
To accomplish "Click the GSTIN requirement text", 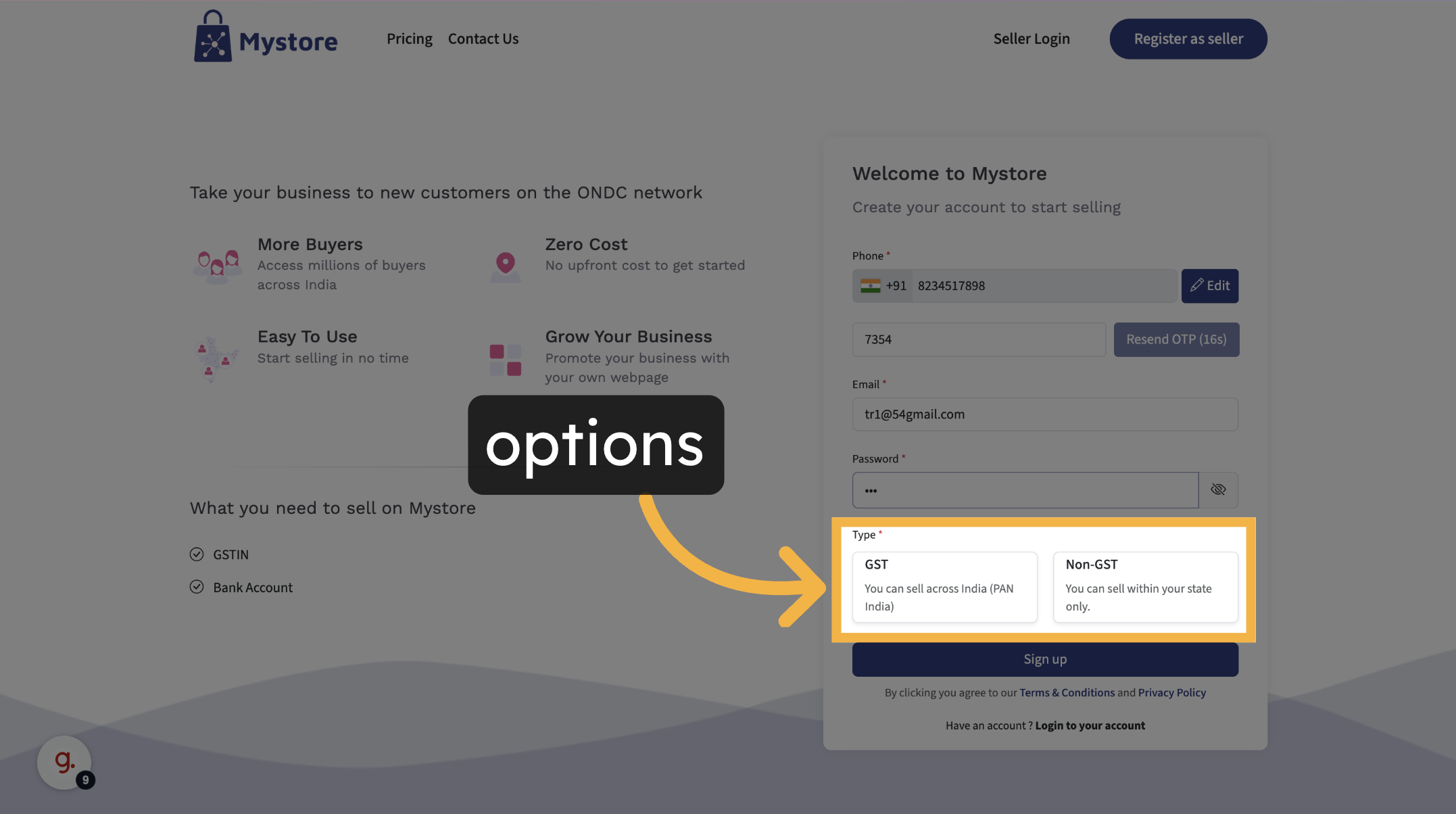I will 230,554.
